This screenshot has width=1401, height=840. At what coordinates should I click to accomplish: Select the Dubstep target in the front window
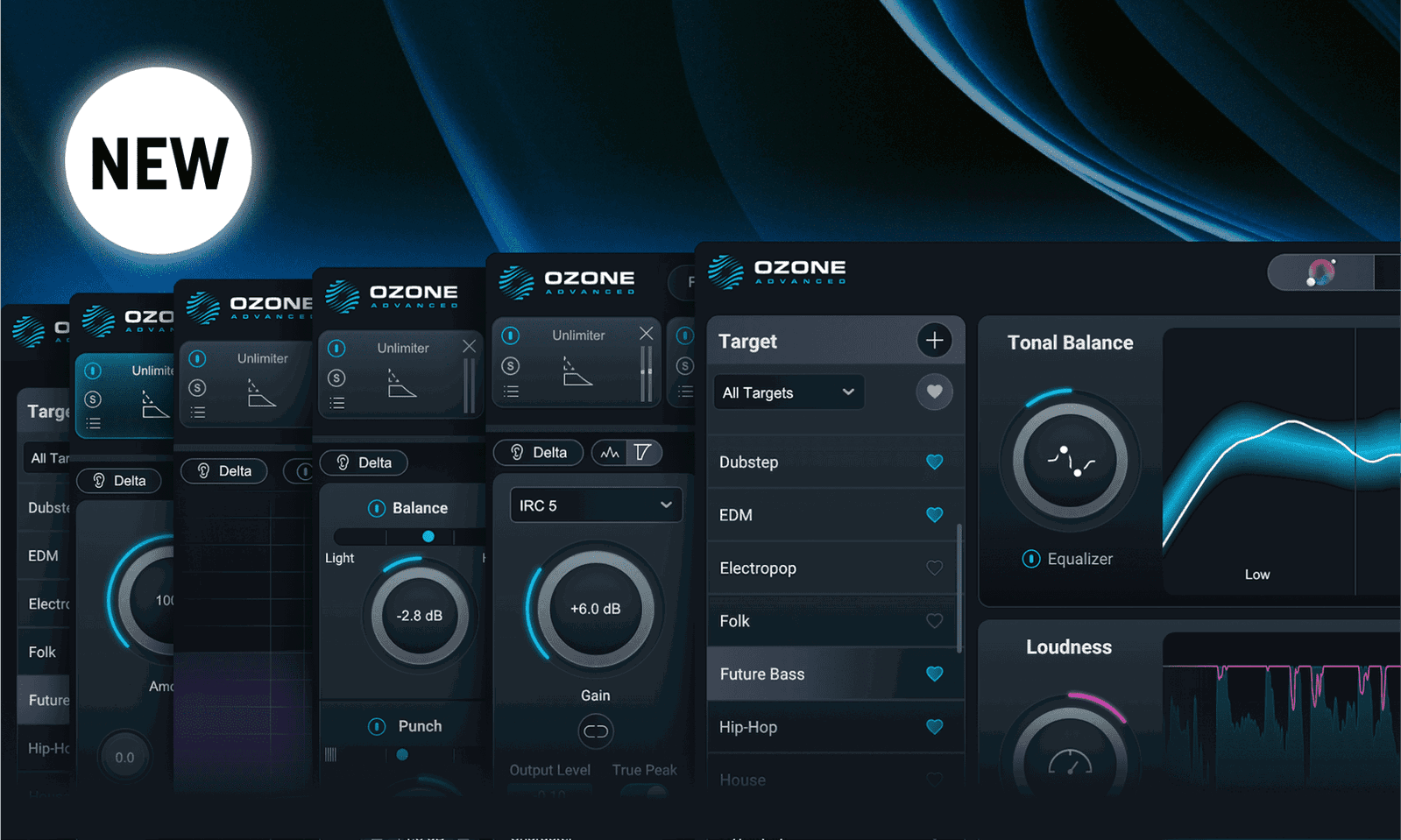click(835, 462)
